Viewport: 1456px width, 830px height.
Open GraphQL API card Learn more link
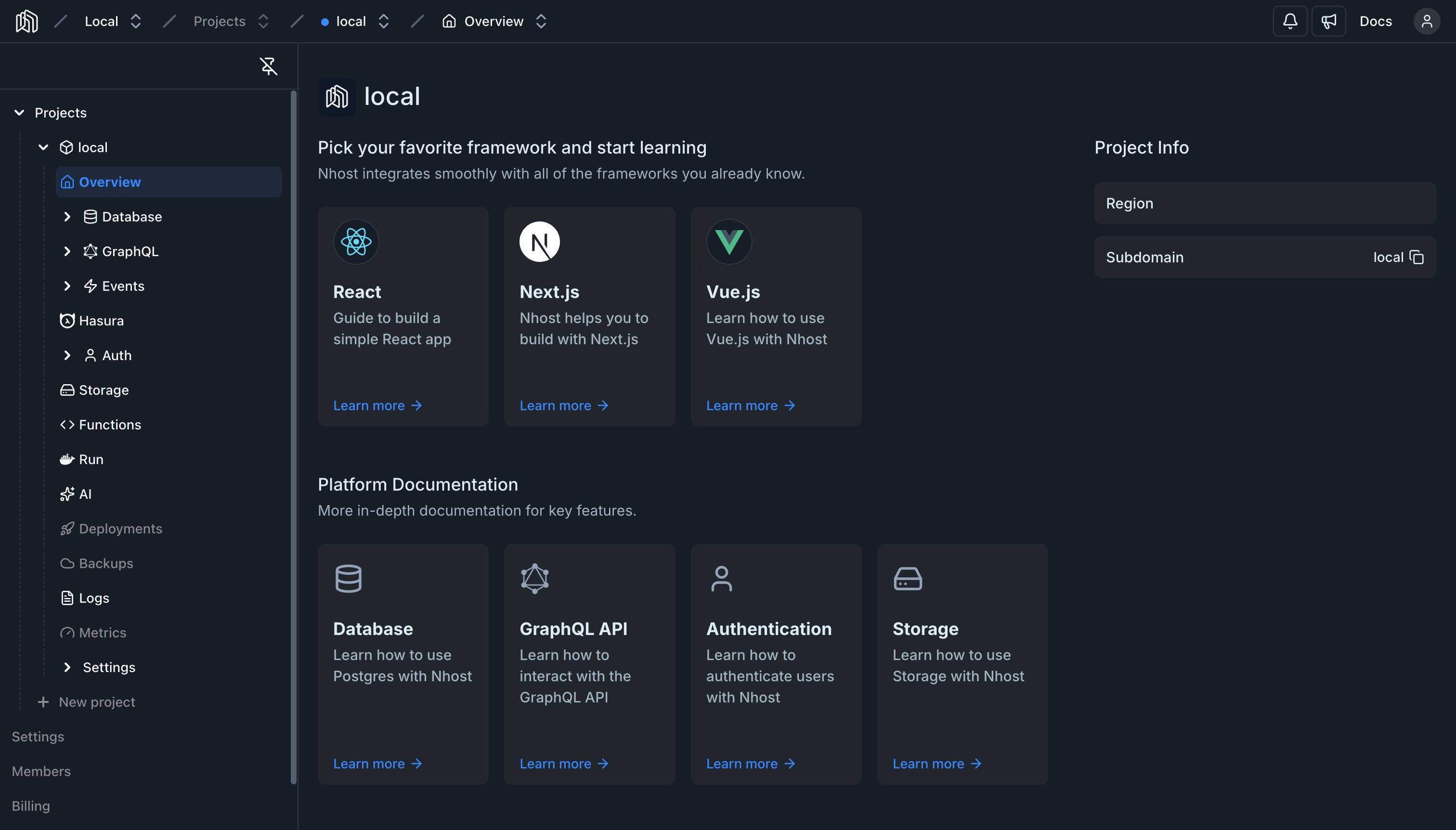(x=564, y=764)
